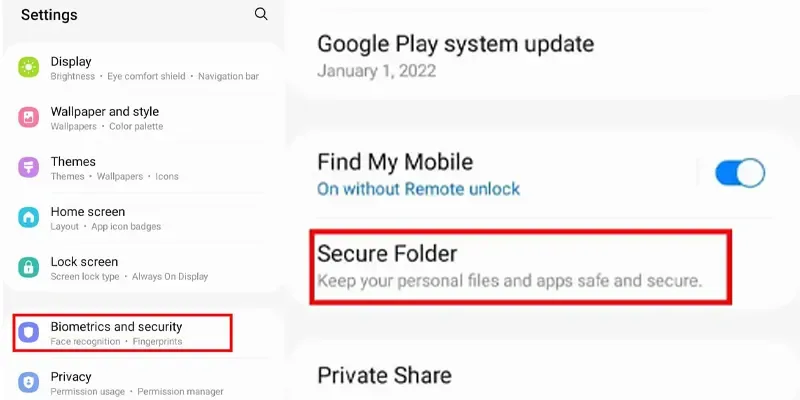Tap the purple Themes brush icon
The height and width of the screenshot is (400, 800).
[29, 167]
